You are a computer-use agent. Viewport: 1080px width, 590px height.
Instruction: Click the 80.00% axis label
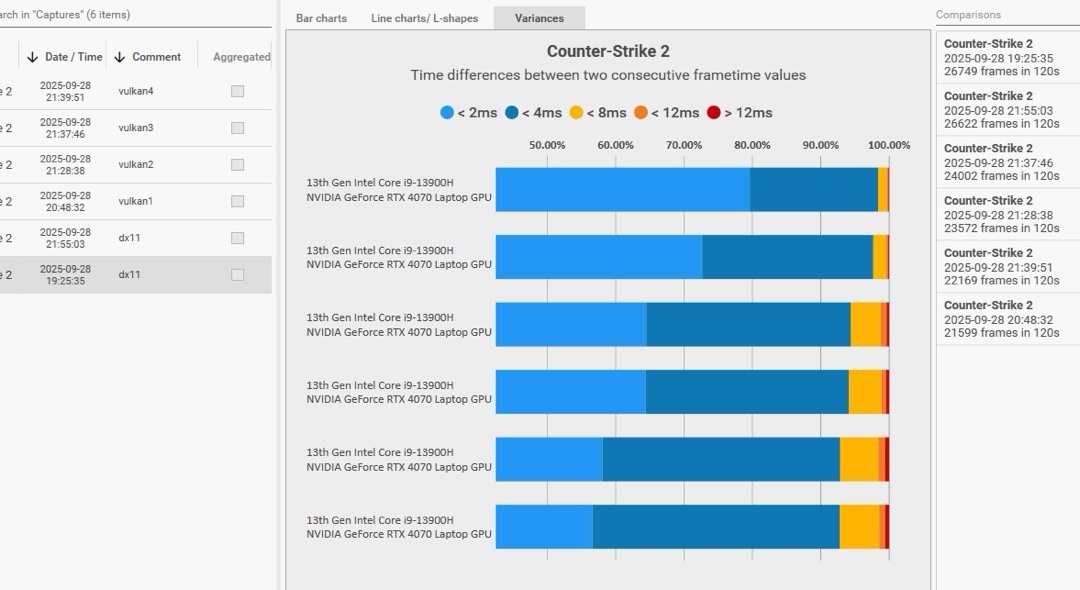click(x=752, y=145)
